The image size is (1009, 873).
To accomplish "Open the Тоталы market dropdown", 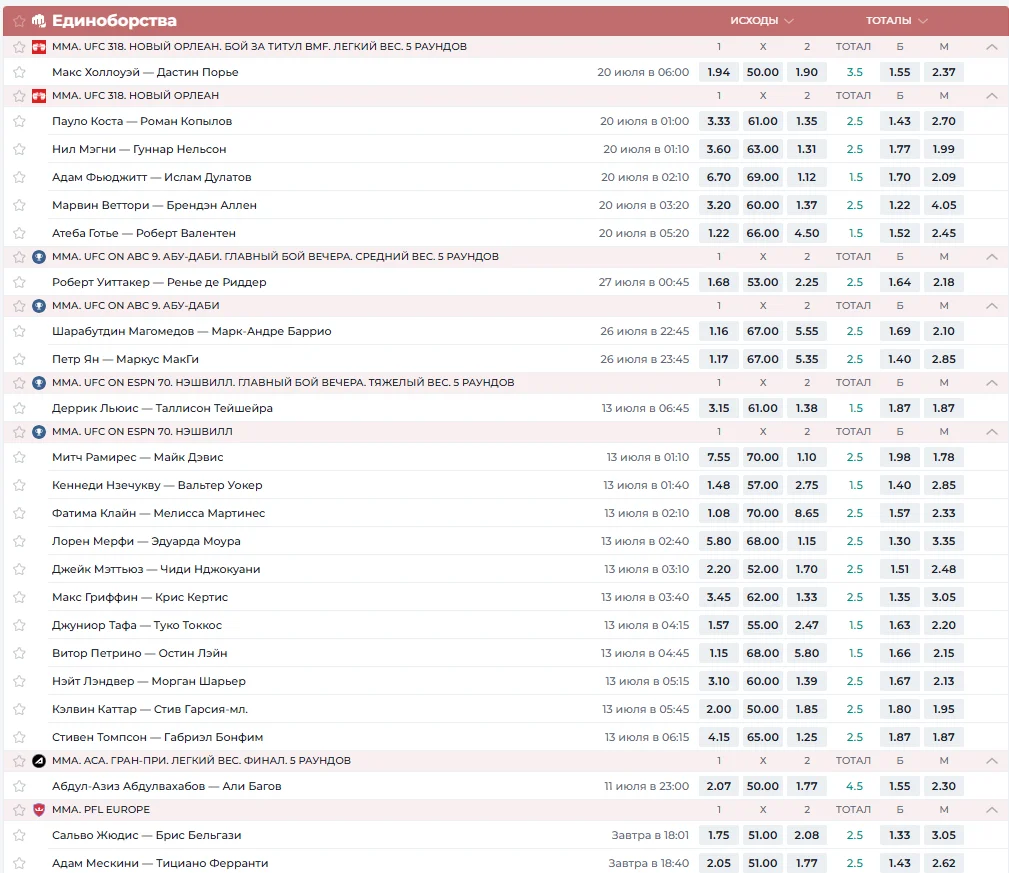I will pyautogui.click(x=896, y=21).
